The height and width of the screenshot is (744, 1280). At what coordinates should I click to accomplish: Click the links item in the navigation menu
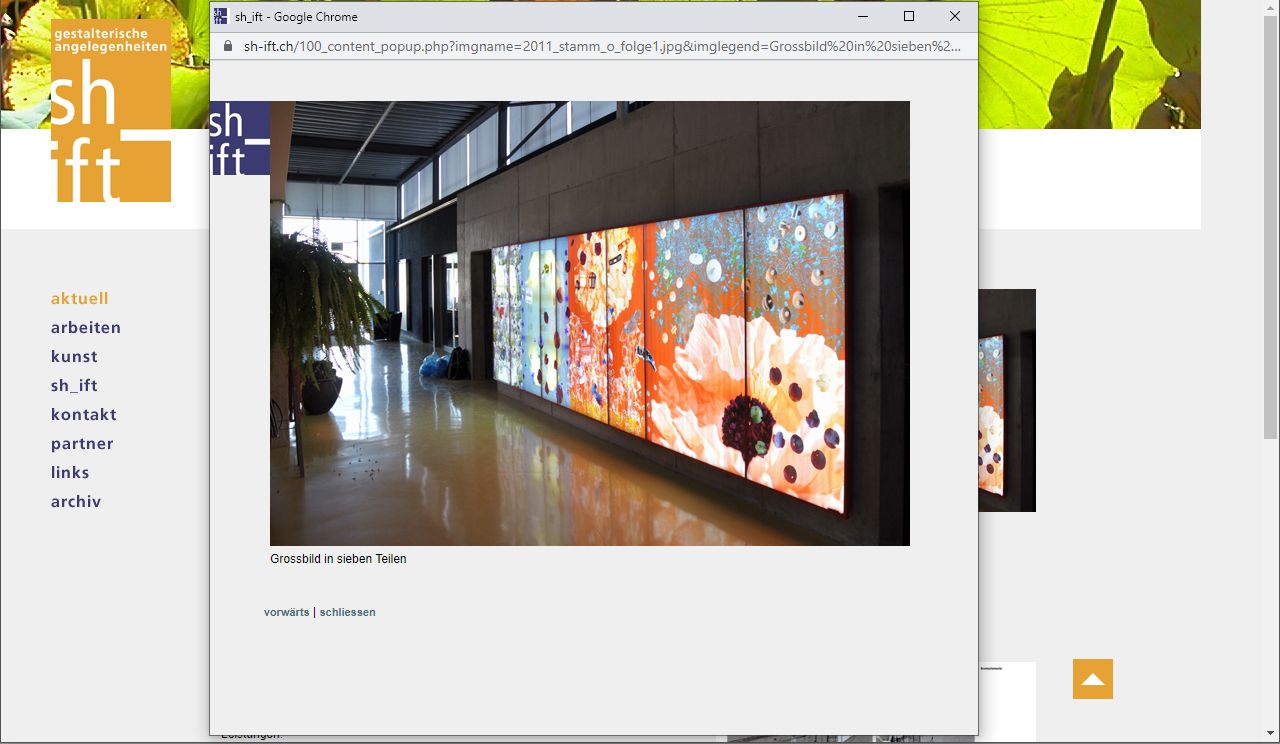pyautogui.click(x=70, y=473)
